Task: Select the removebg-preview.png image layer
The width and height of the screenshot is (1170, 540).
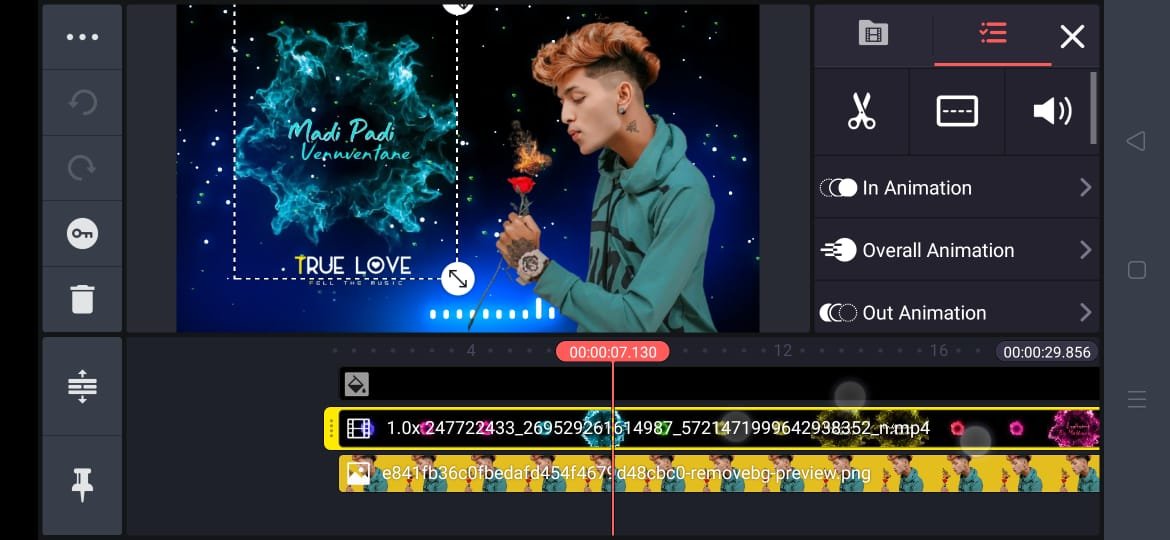Action: (718, 473)
